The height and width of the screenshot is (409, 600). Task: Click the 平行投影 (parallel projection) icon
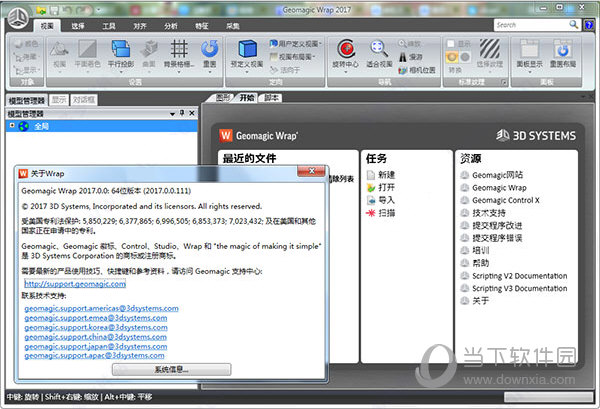tap(118, 48)
